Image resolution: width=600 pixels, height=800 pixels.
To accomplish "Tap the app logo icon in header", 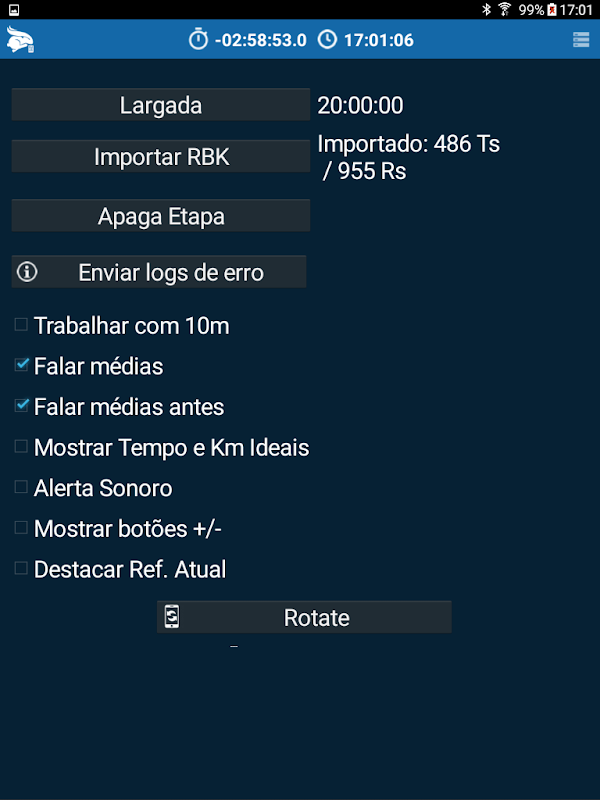I will pos(20,41).
